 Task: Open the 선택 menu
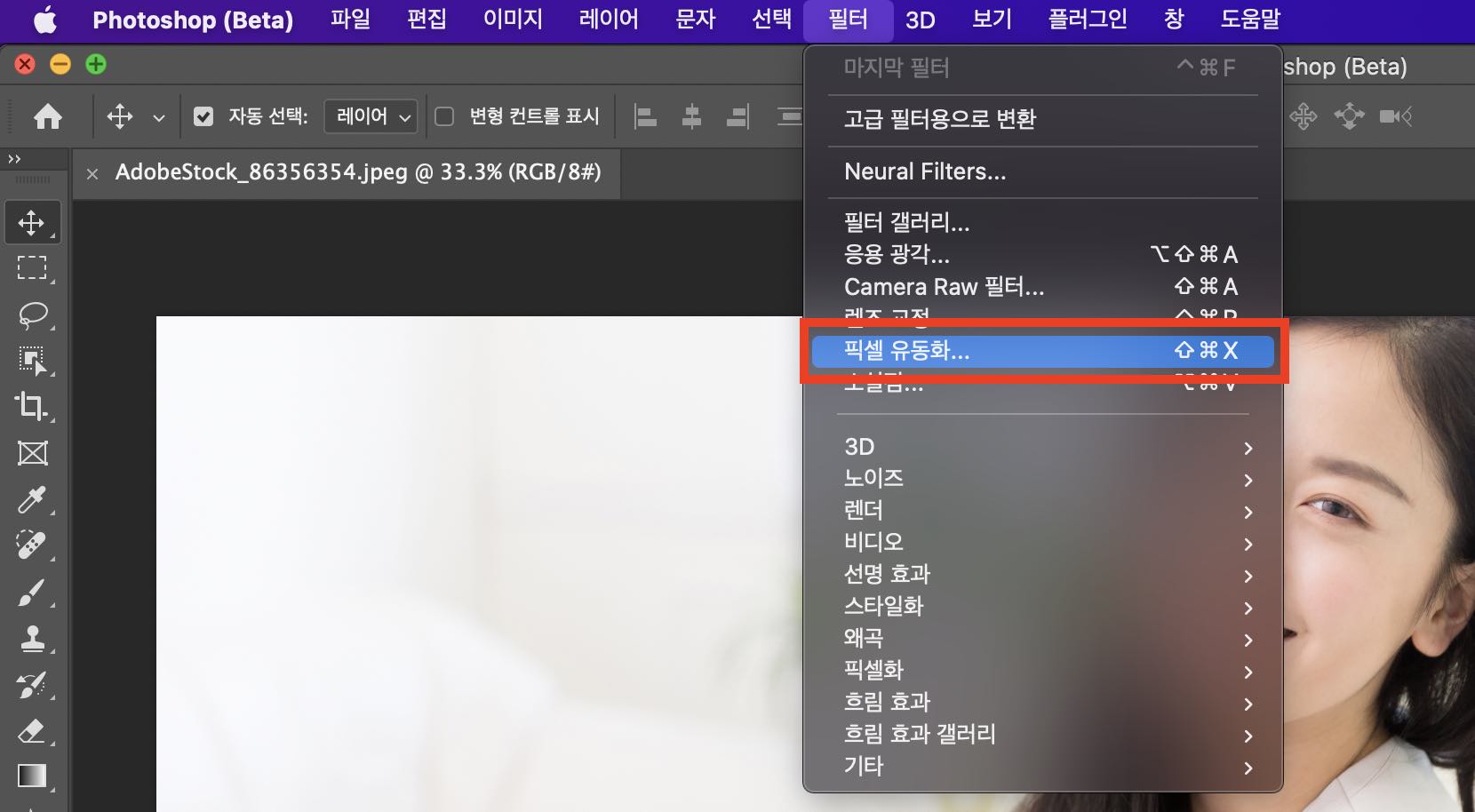coord(772,20)
